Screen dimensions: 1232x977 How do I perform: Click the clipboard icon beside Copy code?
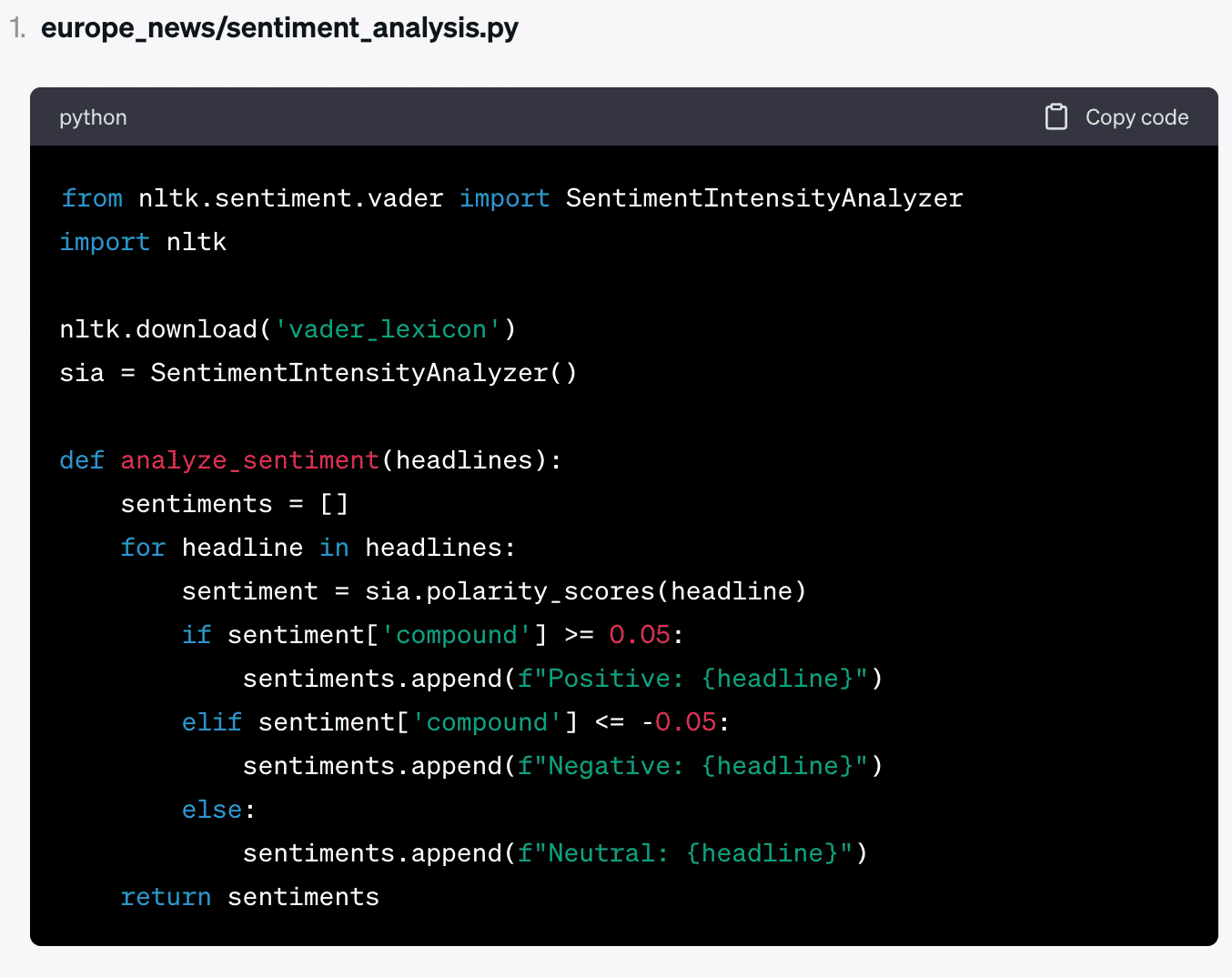coord(1055,116)
